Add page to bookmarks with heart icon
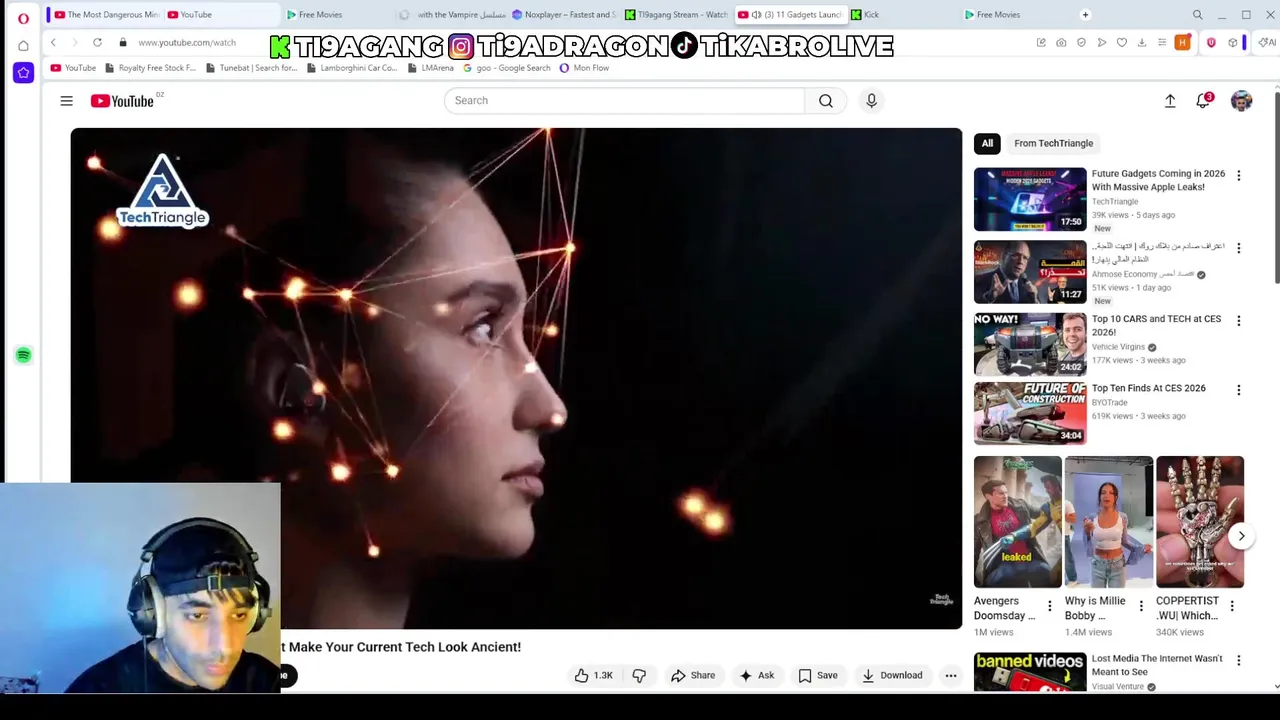The width and height of the screenshot is (1280, 720). point(1122,42)
